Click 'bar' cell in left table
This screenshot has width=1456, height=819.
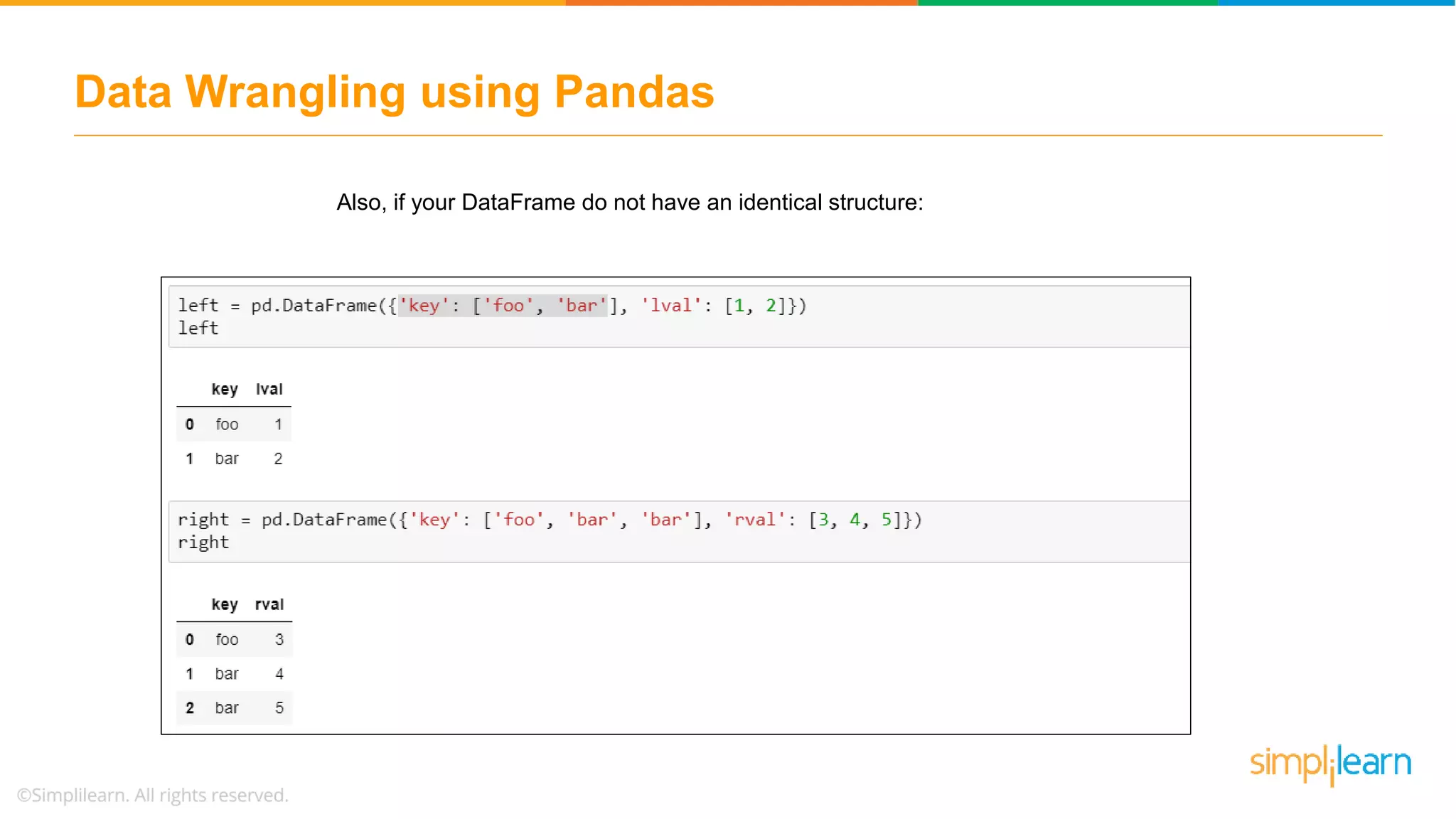click(227, 459)
